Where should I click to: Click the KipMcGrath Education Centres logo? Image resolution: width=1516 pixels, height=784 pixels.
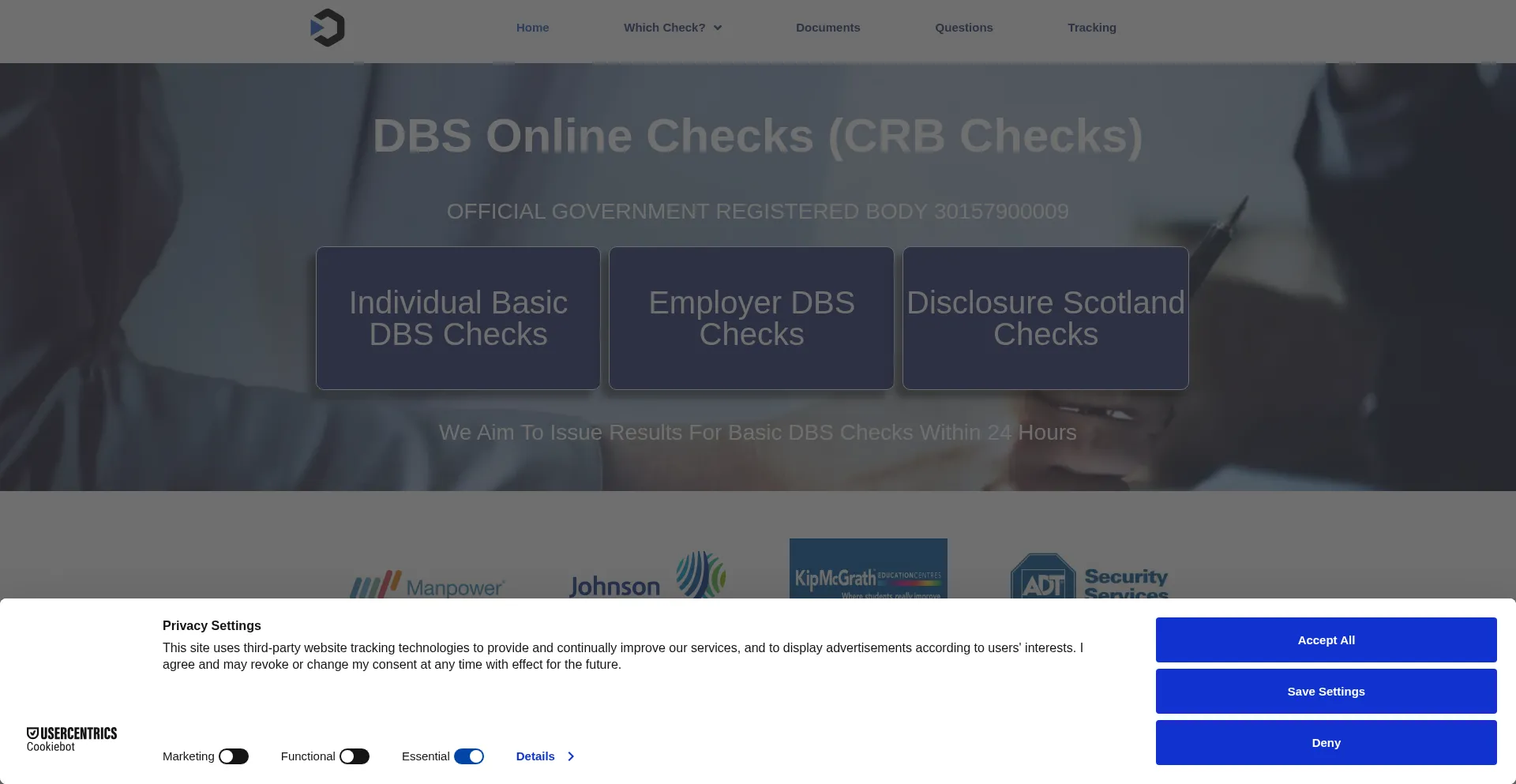[x=868, y=569]
